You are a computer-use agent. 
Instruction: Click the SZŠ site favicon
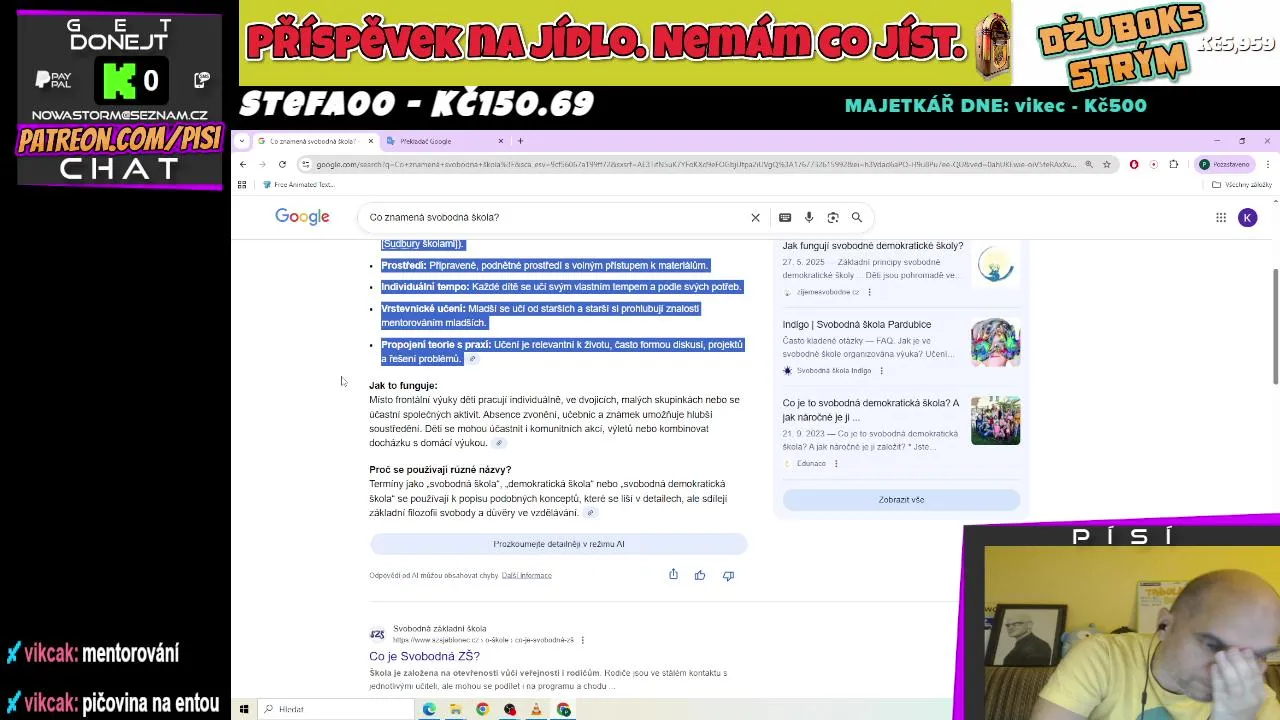(377, 634)
